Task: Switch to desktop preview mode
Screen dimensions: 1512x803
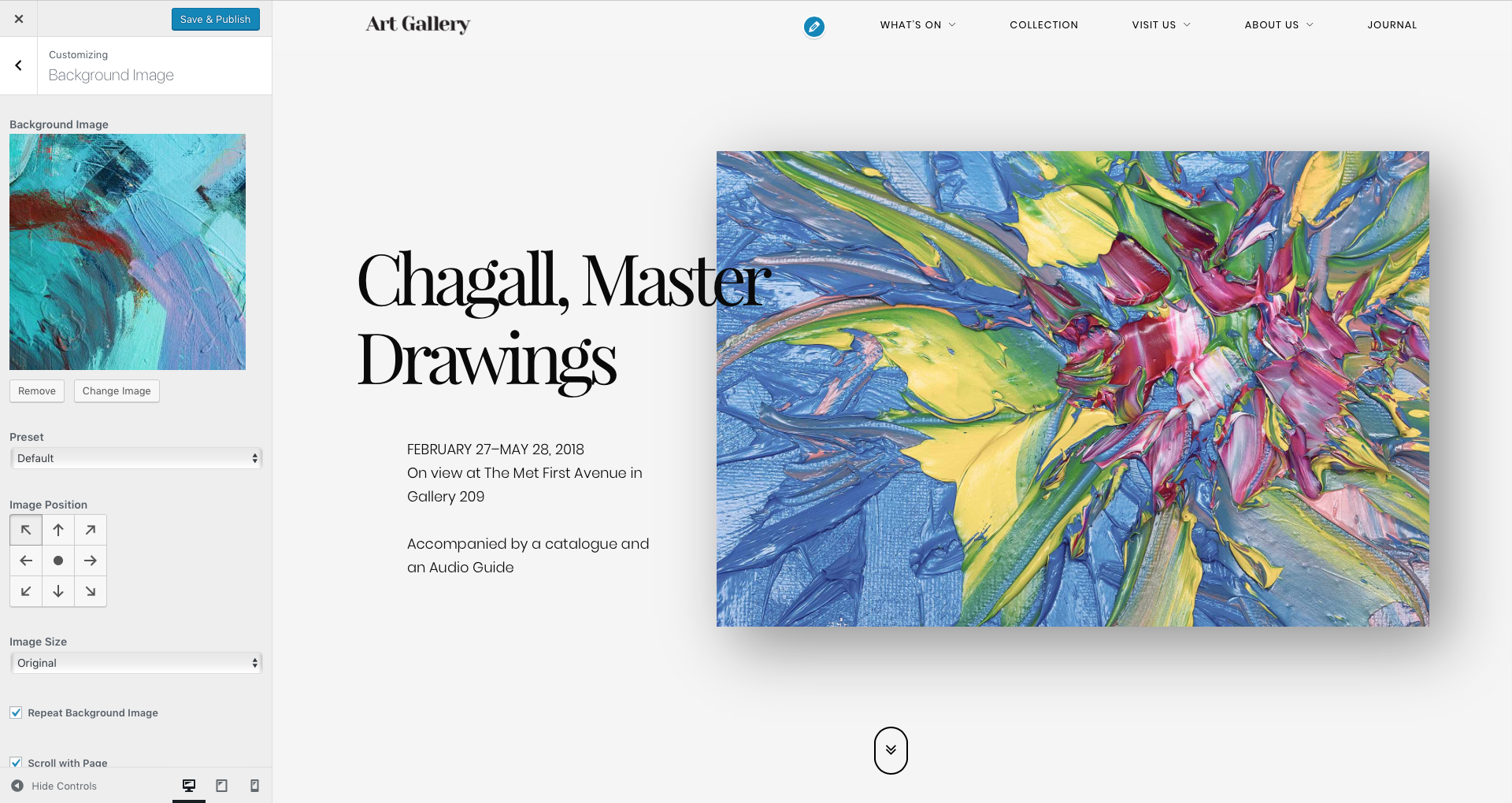Action: point(189,786)
